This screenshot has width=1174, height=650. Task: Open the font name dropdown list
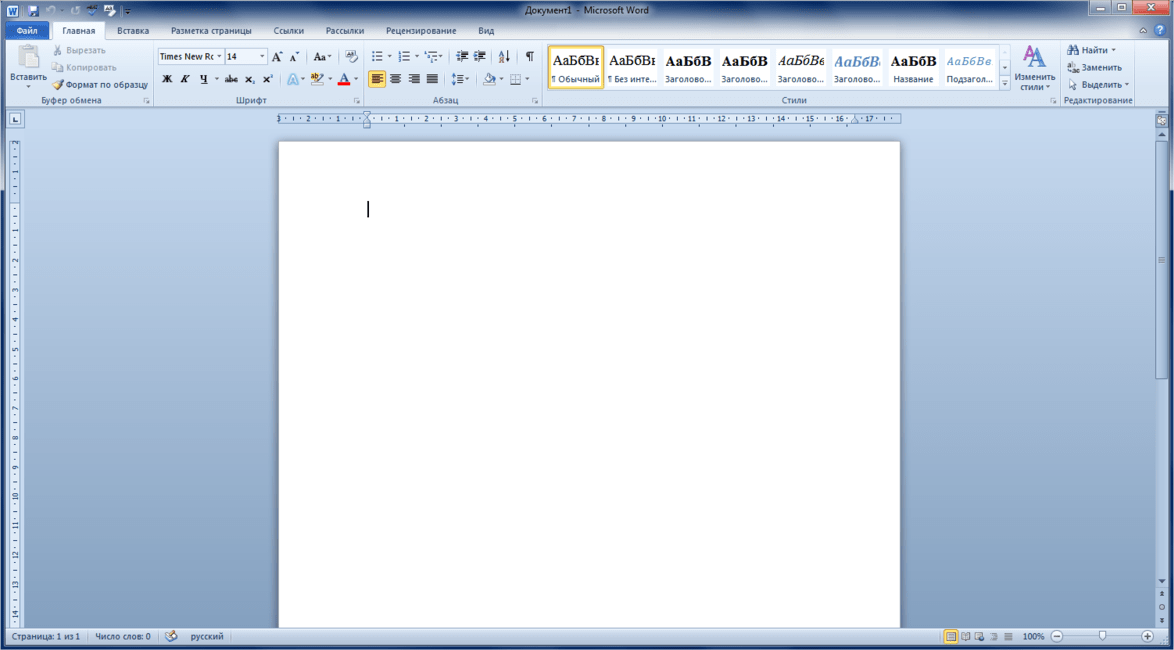tap(219, 57)
